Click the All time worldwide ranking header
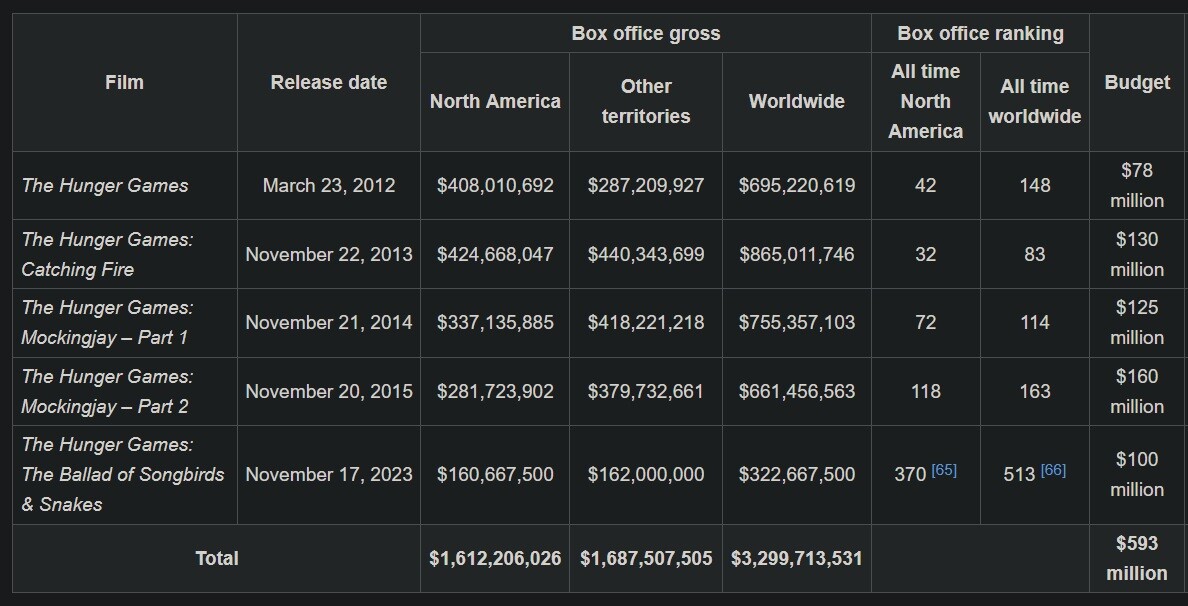 coord(1034,101)
